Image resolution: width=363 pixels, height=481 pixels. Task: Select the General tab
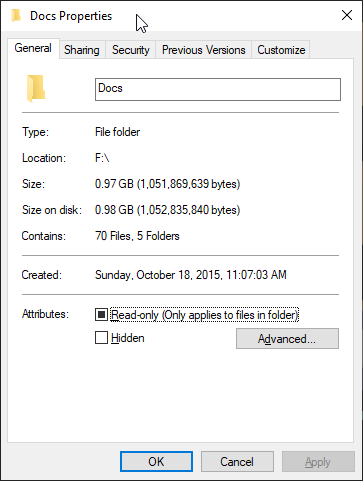point(33,48)
